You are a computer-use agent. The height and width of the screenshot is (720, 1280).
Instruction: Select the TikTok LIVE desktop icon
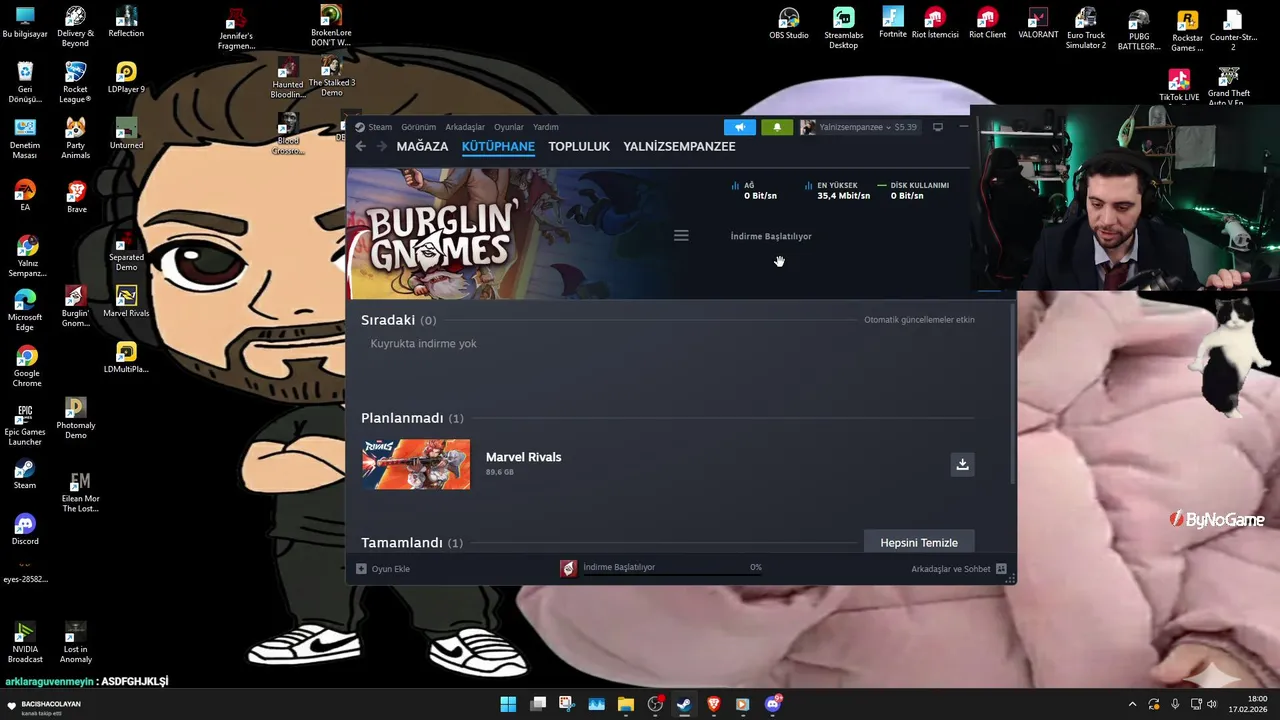pos(1179,86)
